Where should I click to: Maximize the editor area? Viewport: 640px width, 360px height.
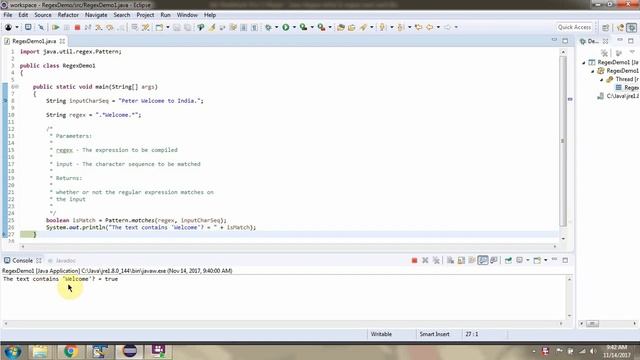(x=565, y=41)
